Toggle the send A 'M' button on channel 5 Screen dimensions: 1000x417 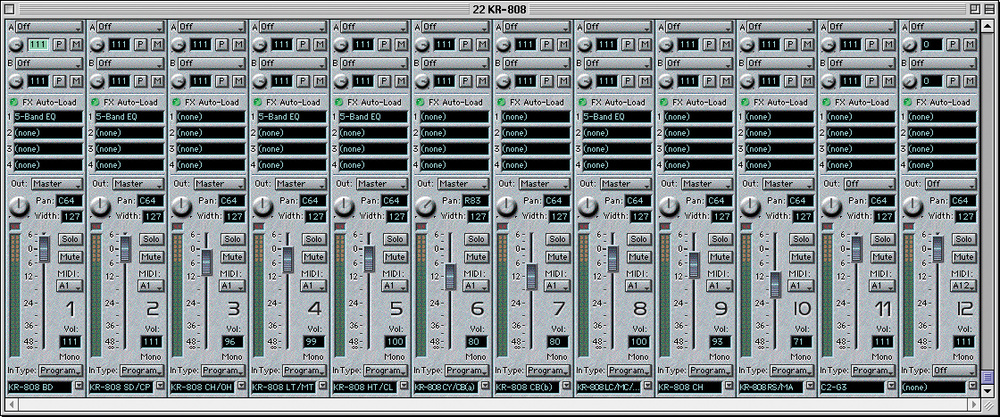401,45
